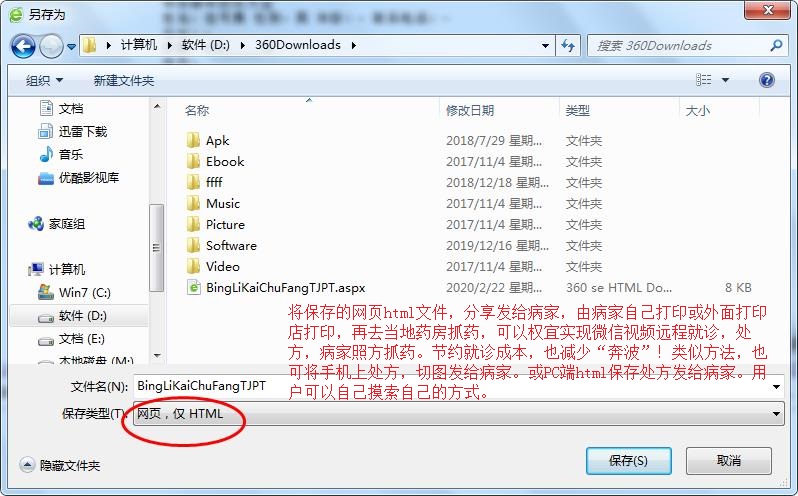
Task: Click the sidebar vertical scrollbar thumb
Action: 156,248
